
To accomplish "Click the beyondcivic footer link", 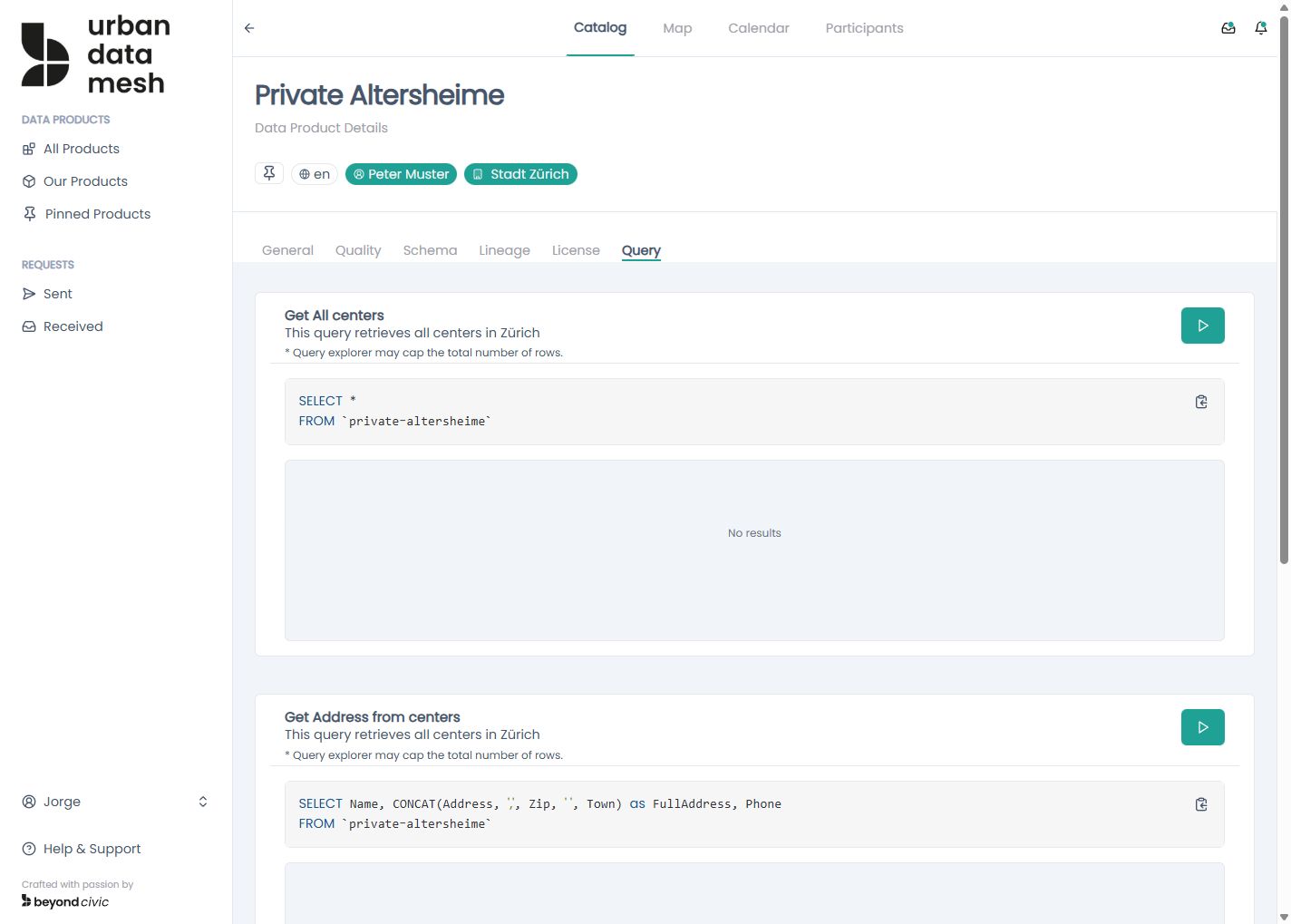I will pyautogui.click(x=65, y=901).
